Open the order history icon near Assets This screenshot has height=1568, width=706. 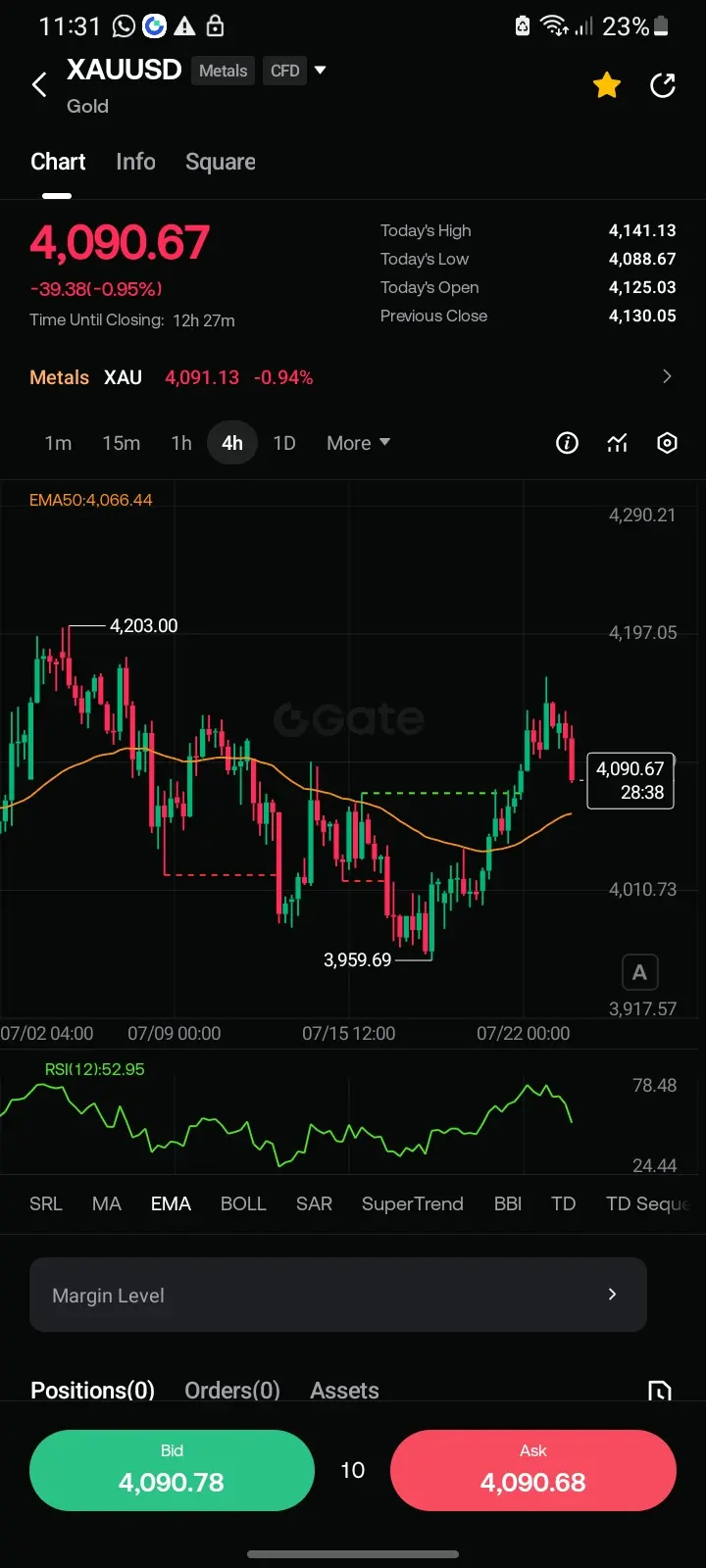click(660, 1390)
